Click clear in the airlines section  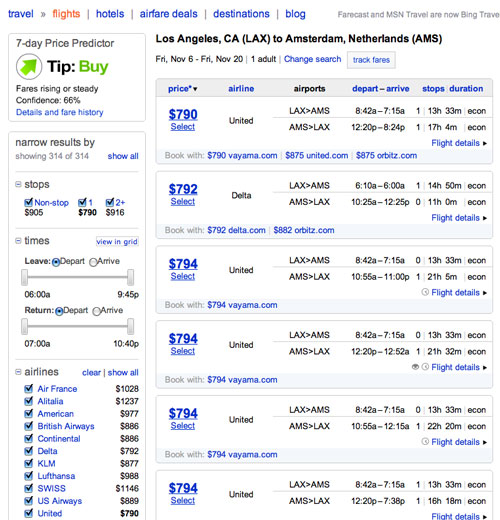click(91, 372)
